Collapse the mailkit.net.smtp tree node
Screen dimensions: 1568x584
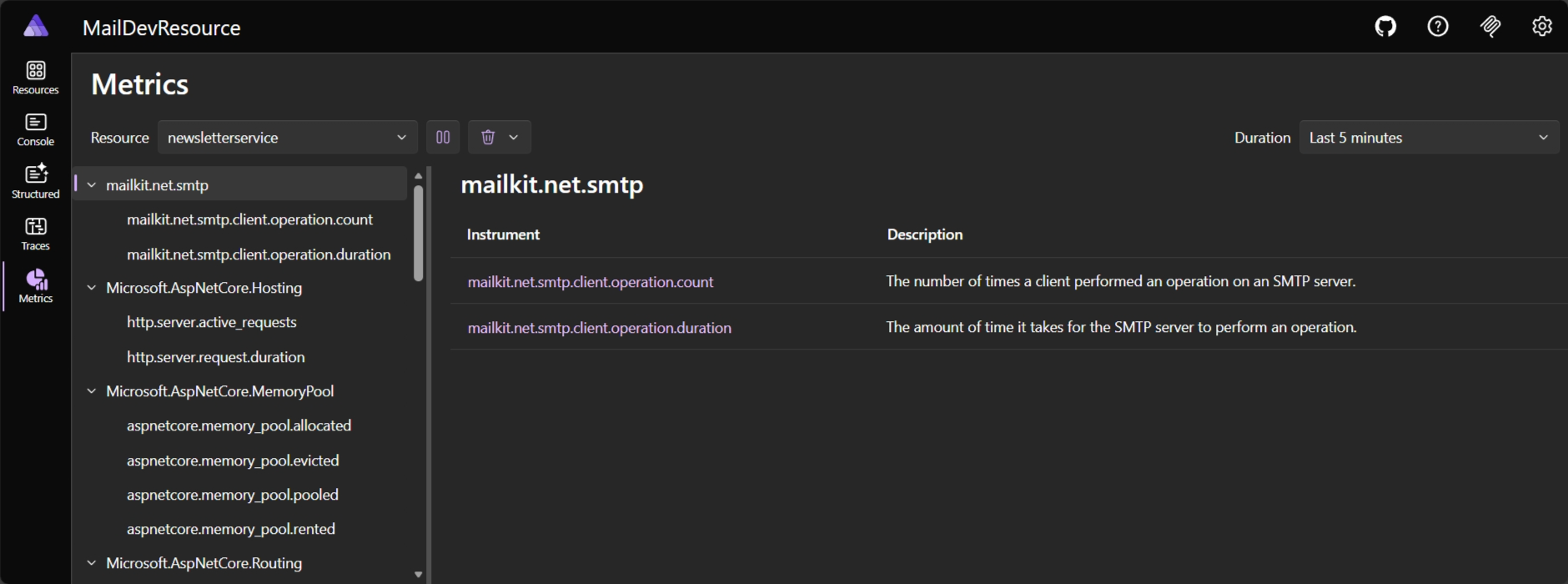(92, 185)
